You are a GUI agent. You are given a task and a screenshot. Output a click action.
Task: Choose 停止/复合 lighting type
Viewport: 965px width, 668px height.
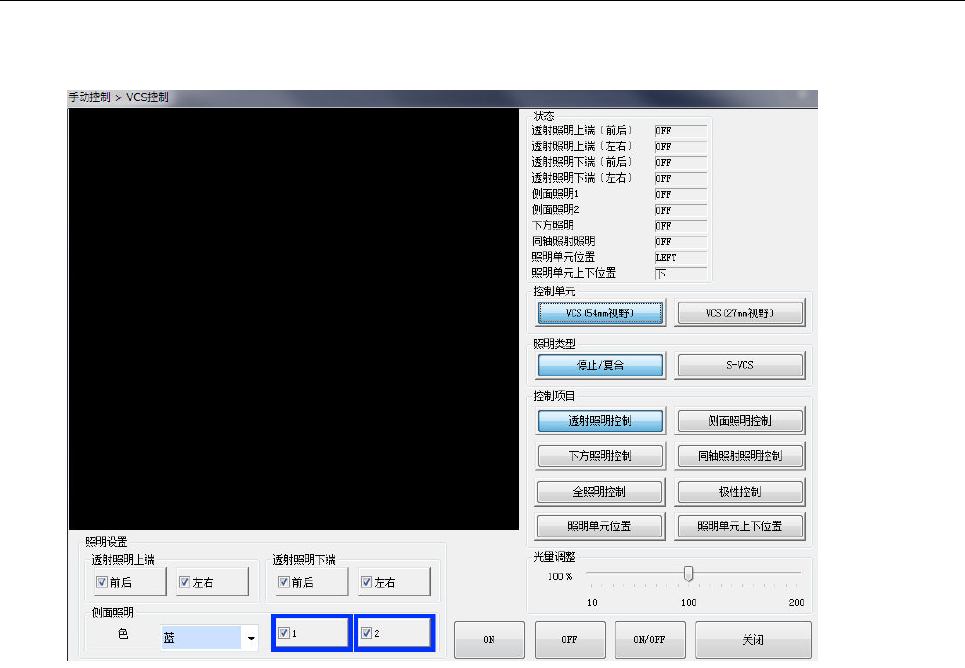coord(600,365)
